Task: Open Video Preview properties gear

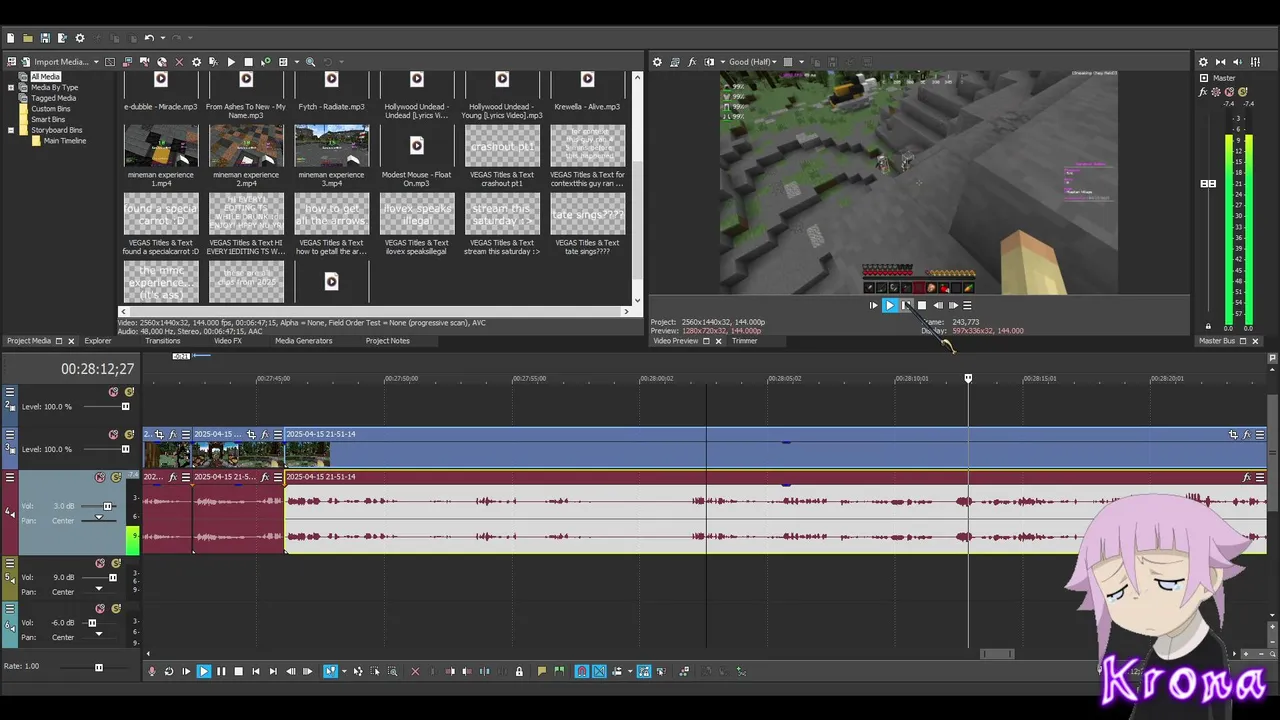Action: pos(657,62)
